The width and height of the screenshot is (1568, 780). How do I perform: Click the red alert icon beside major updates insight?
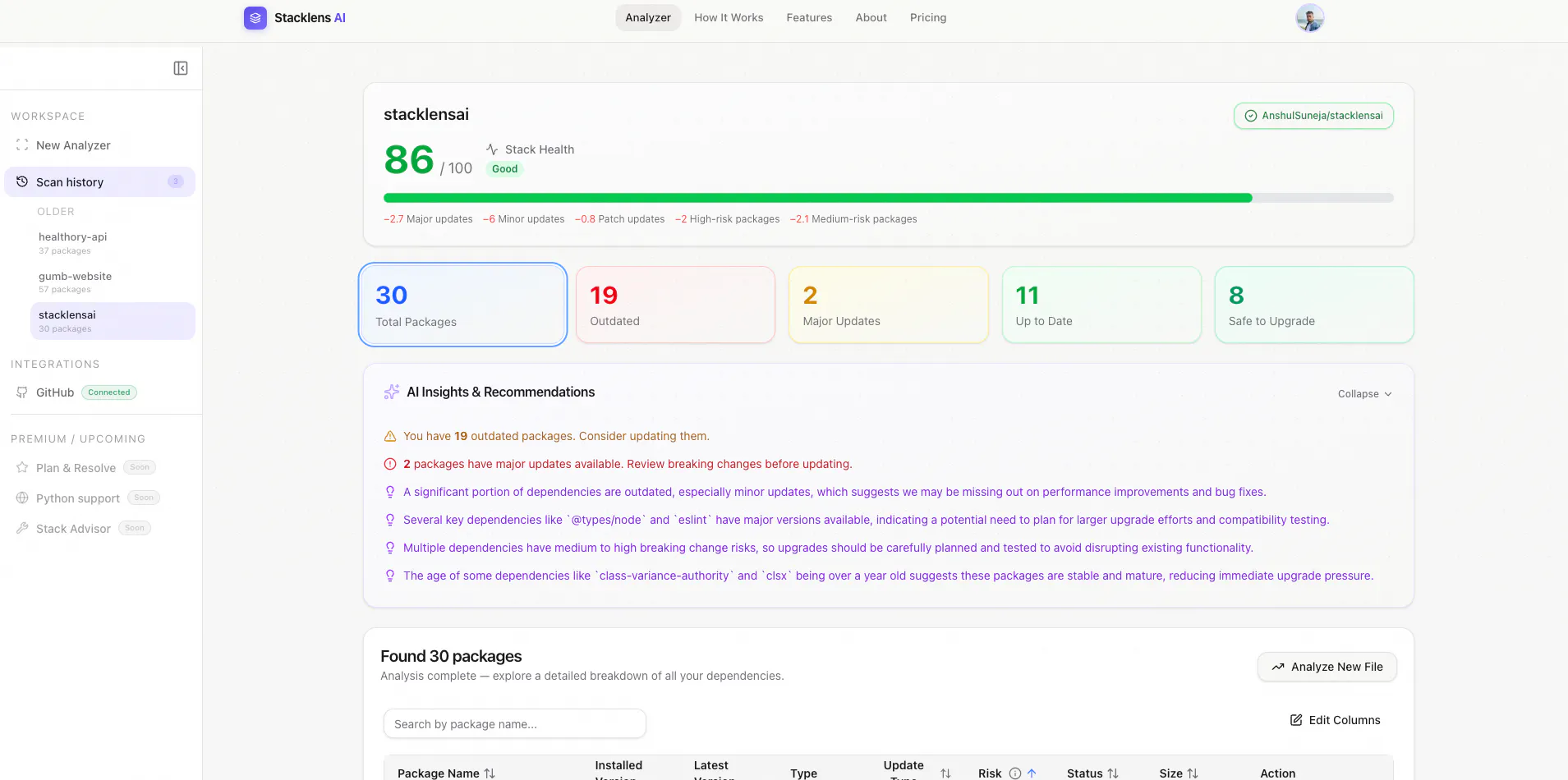coord(390,465)
